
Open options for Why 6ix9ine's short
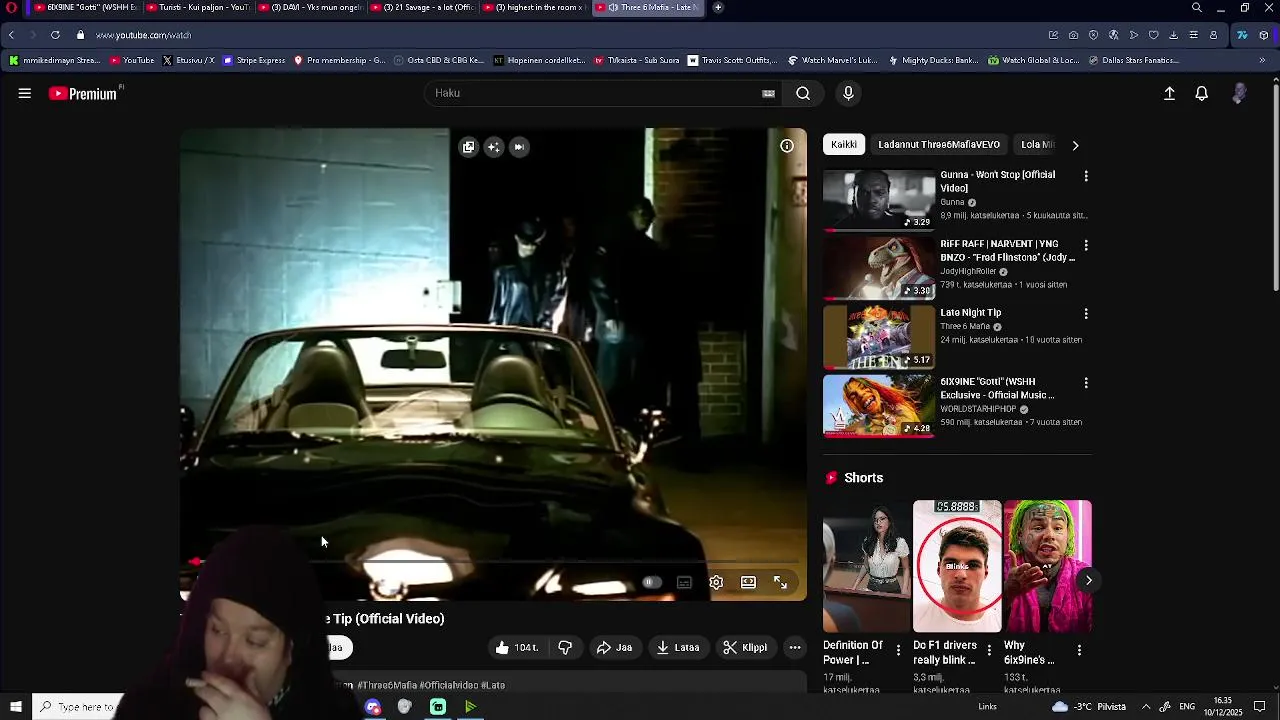pos(1079,651)
